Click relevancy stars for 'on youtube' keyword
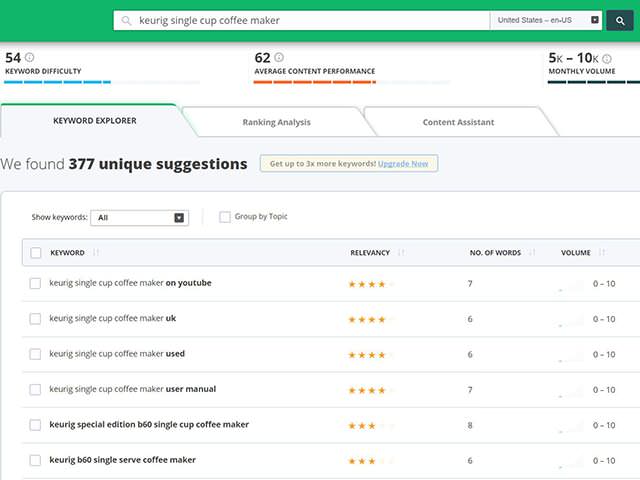 point(371,284)
